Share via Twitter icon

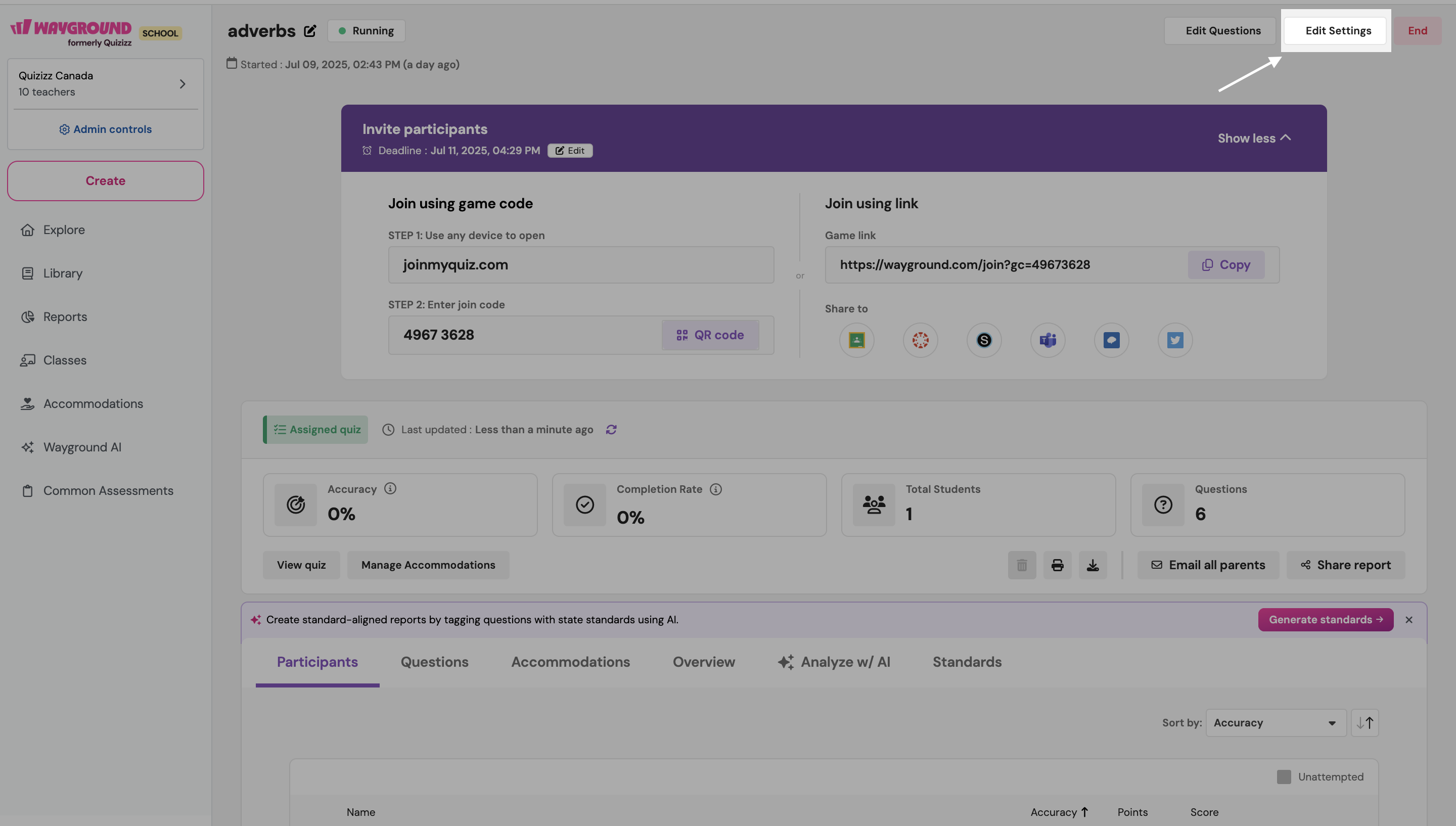tap(1175, 340)
